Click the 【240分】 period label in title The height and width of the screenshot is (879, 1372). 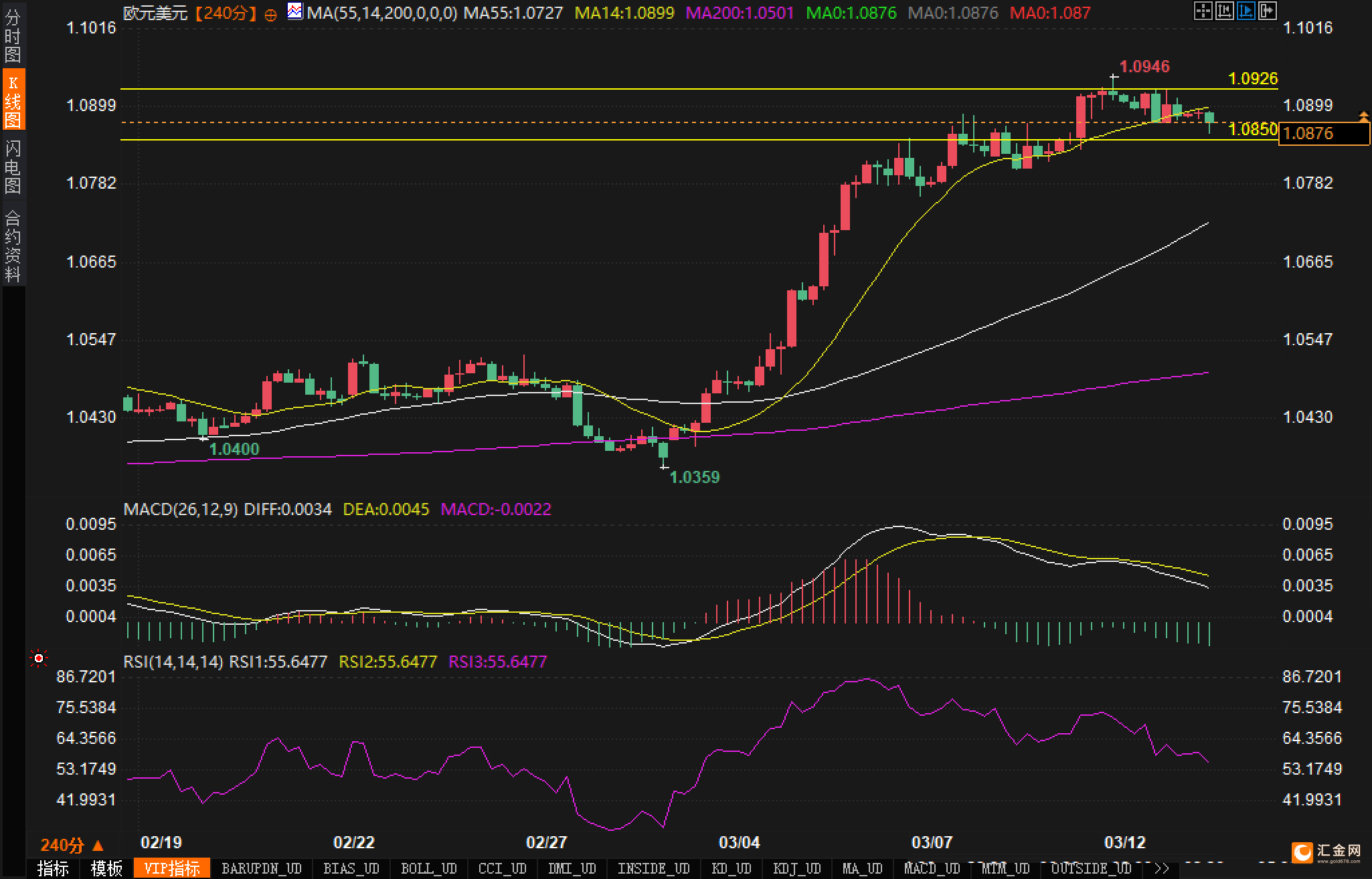pos(226,13)
